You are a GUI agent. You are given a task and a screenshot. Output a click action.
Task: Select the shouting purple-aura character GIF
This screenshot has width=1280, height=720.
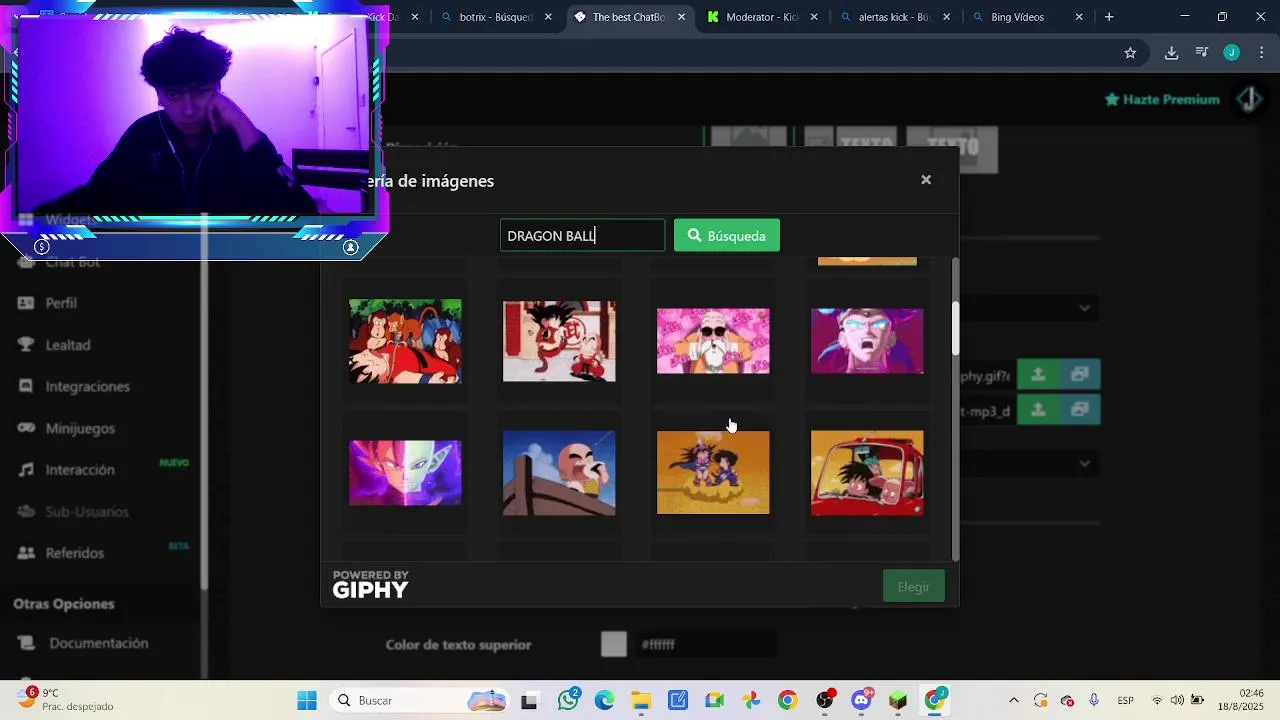point(867,341)
